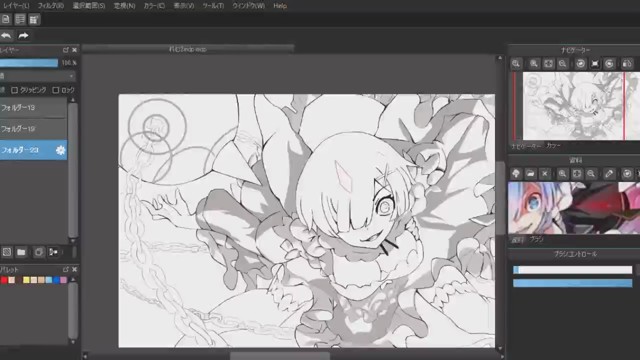Zoom in on the reference image

pyautogui.click(x=562, y=174)
